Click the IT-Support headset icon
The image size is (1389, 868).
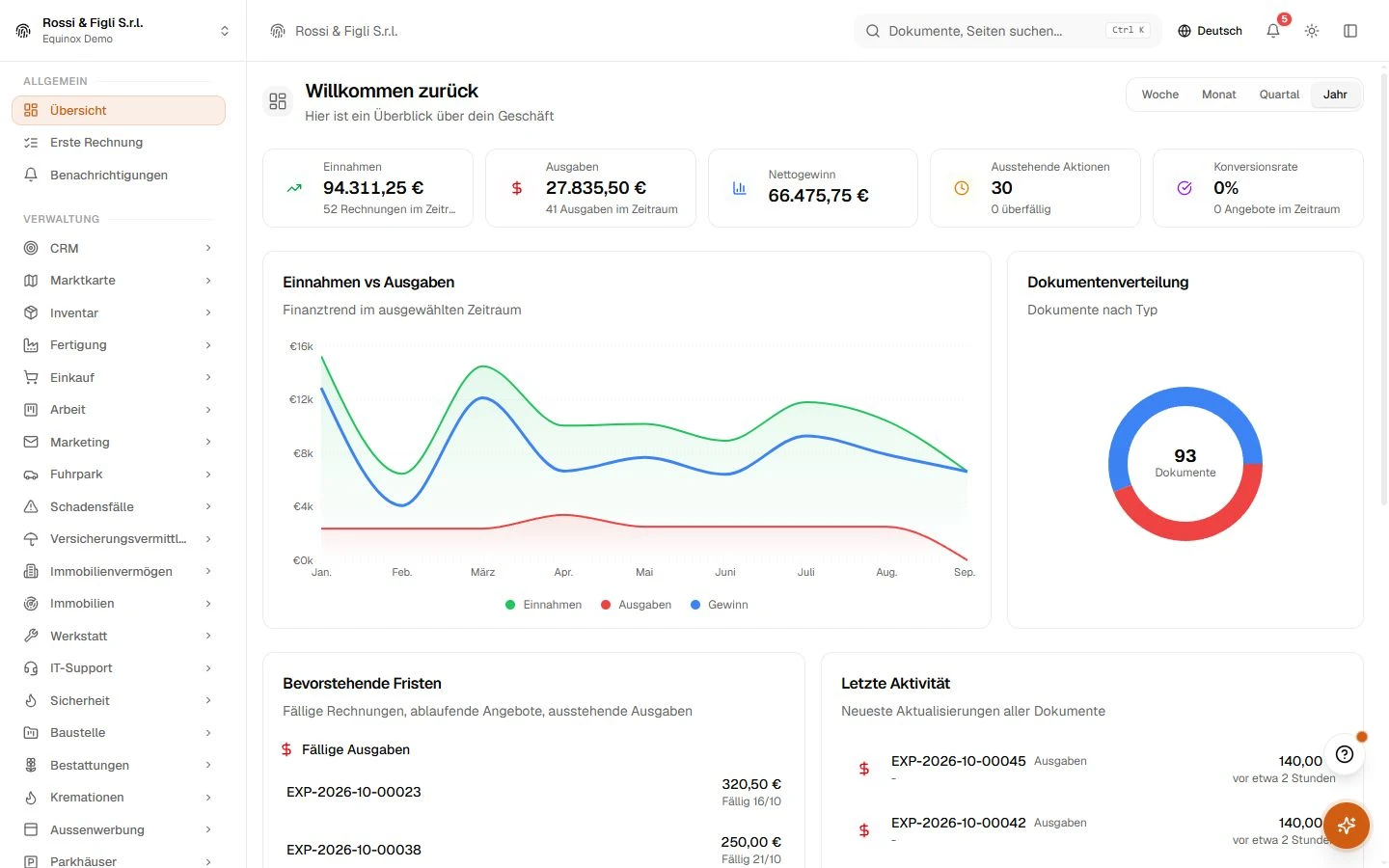31,668
